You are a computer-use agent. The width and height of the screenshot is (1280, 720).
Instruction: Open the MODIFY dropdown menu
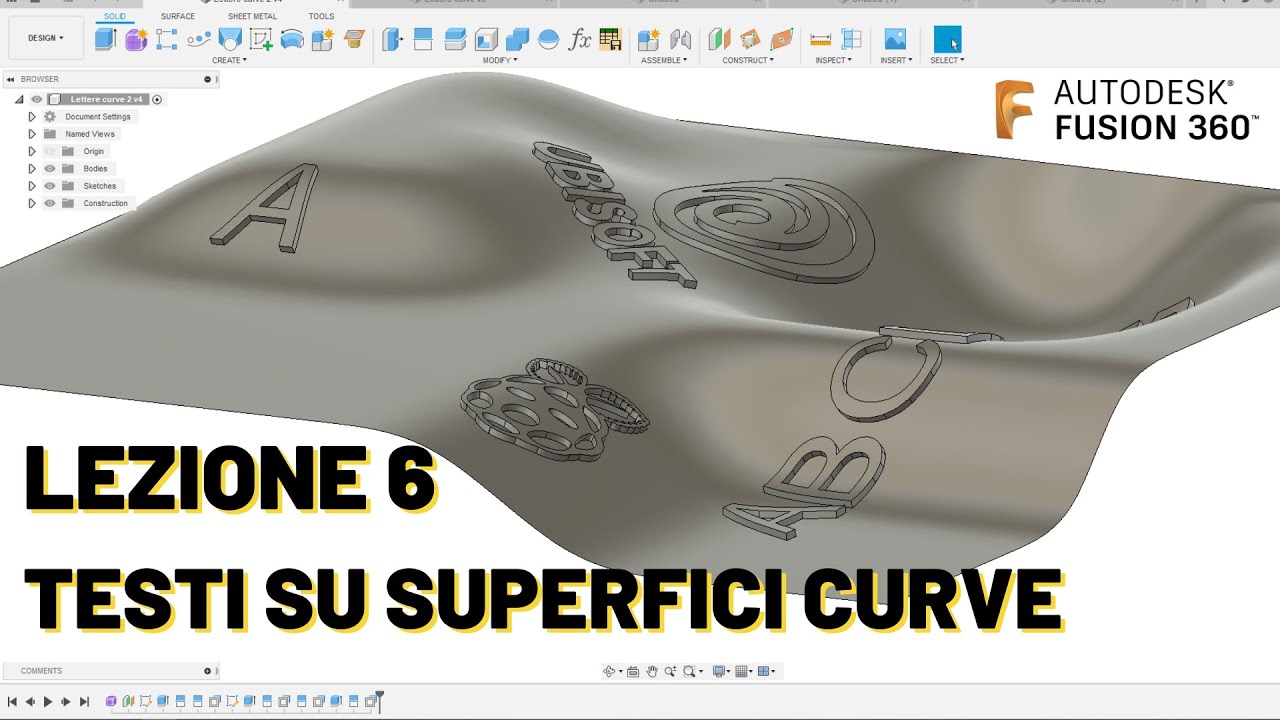pyautogui.click(x=500, y=60)
